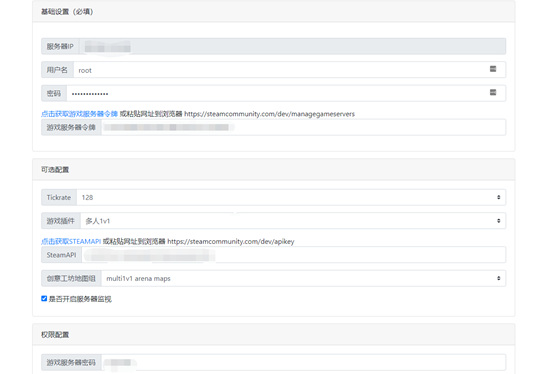Viewport: 554px width, 374px height.
Task: Toggle the server monitoring checkbox
Action: pyautogui.click(x=44, y=299)
